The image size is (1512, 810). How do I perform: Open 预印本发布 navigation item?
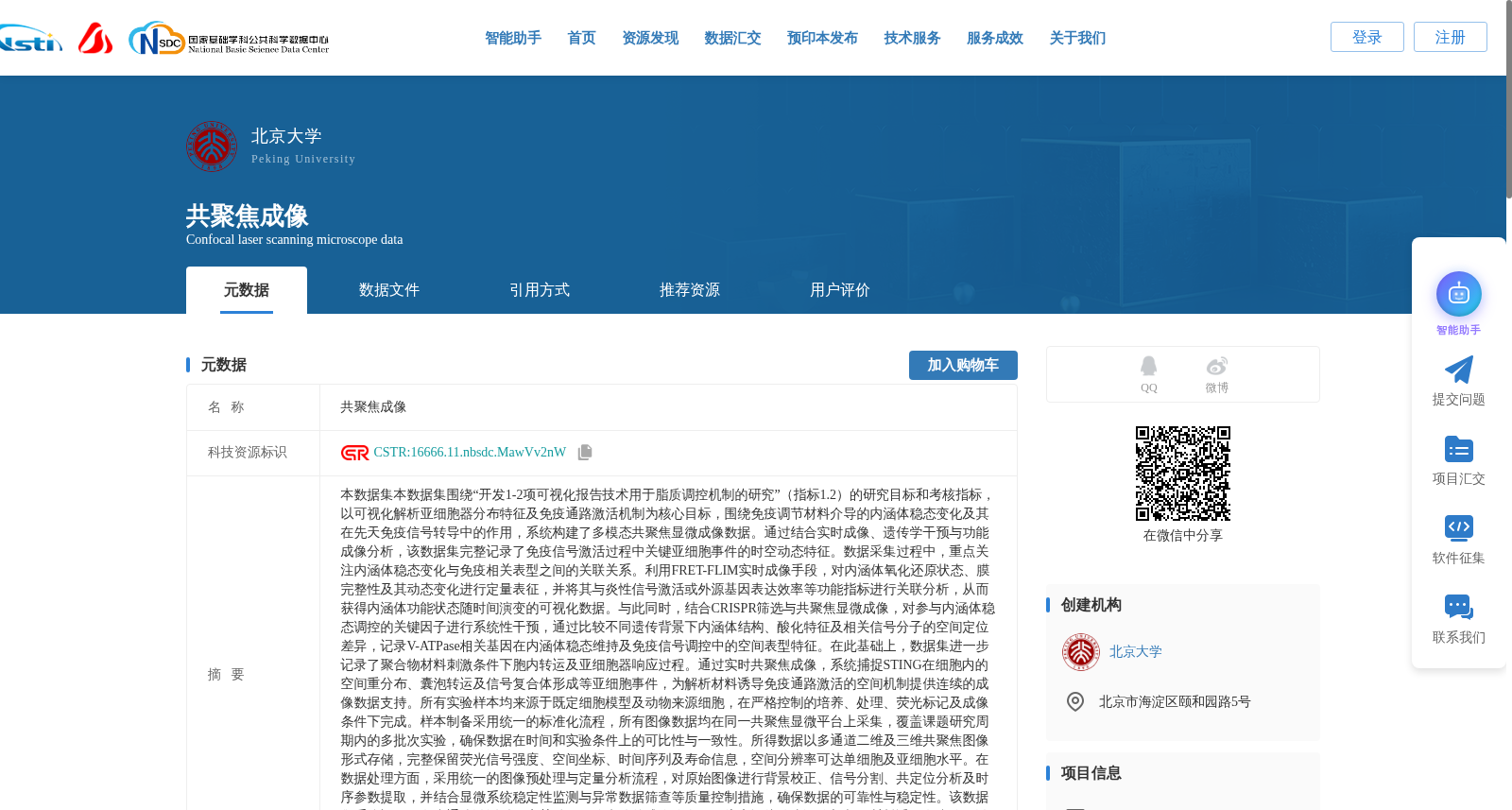tap(822, 38)
